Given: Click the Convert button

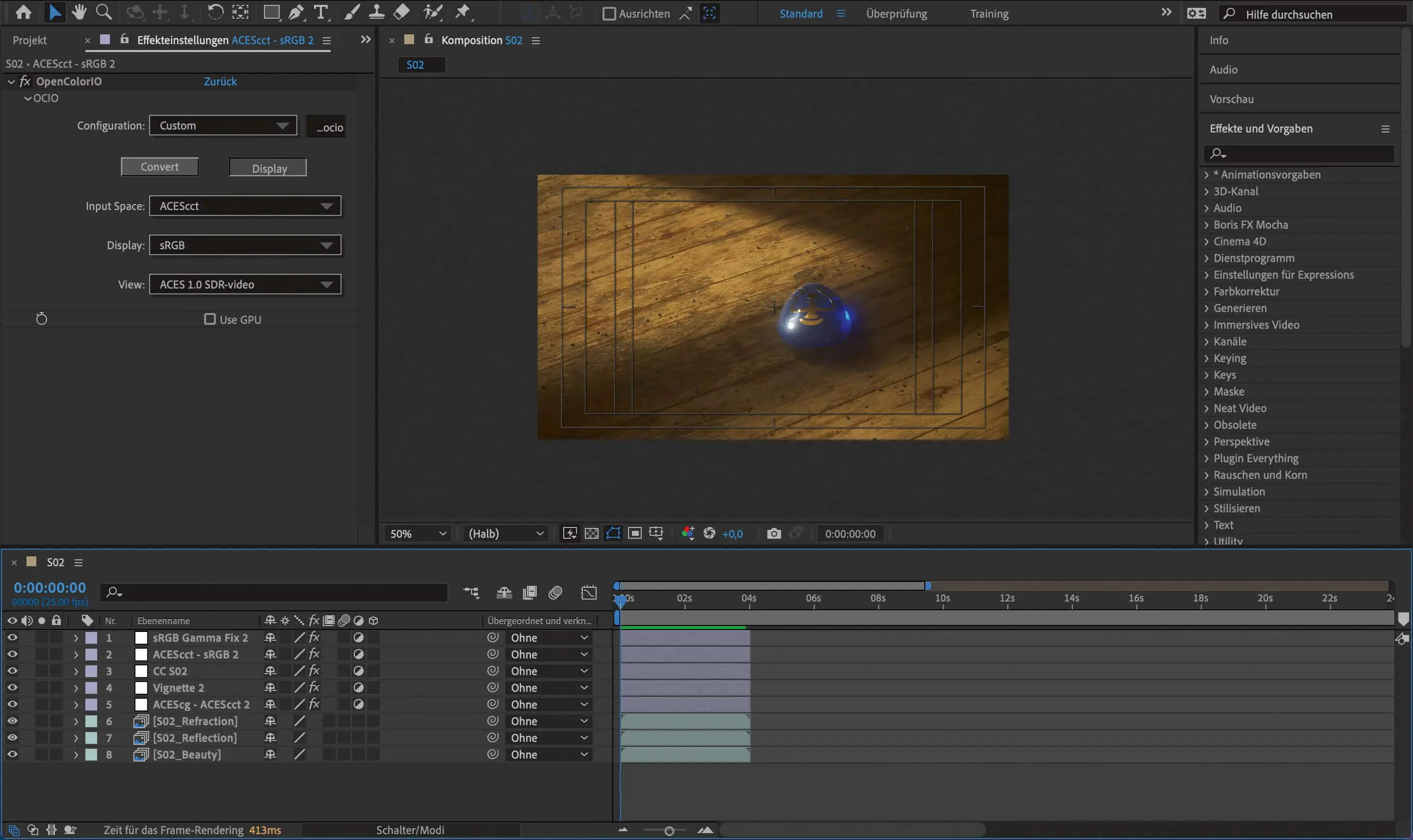Looking at the screenshot, I should coord(159,167).
